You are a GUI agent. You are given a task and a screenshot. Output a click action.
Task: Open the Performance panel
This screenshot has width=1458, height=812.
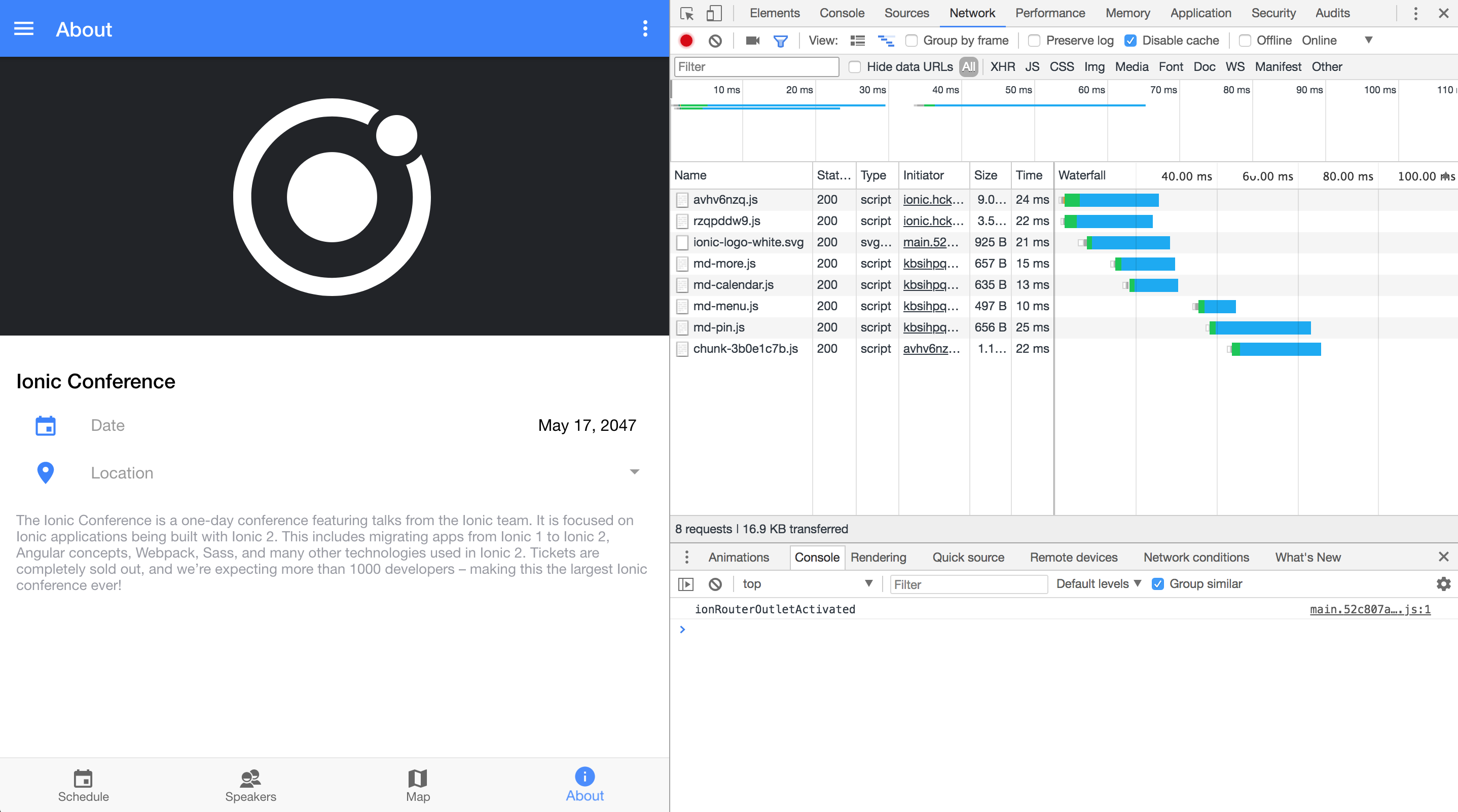1050,13
